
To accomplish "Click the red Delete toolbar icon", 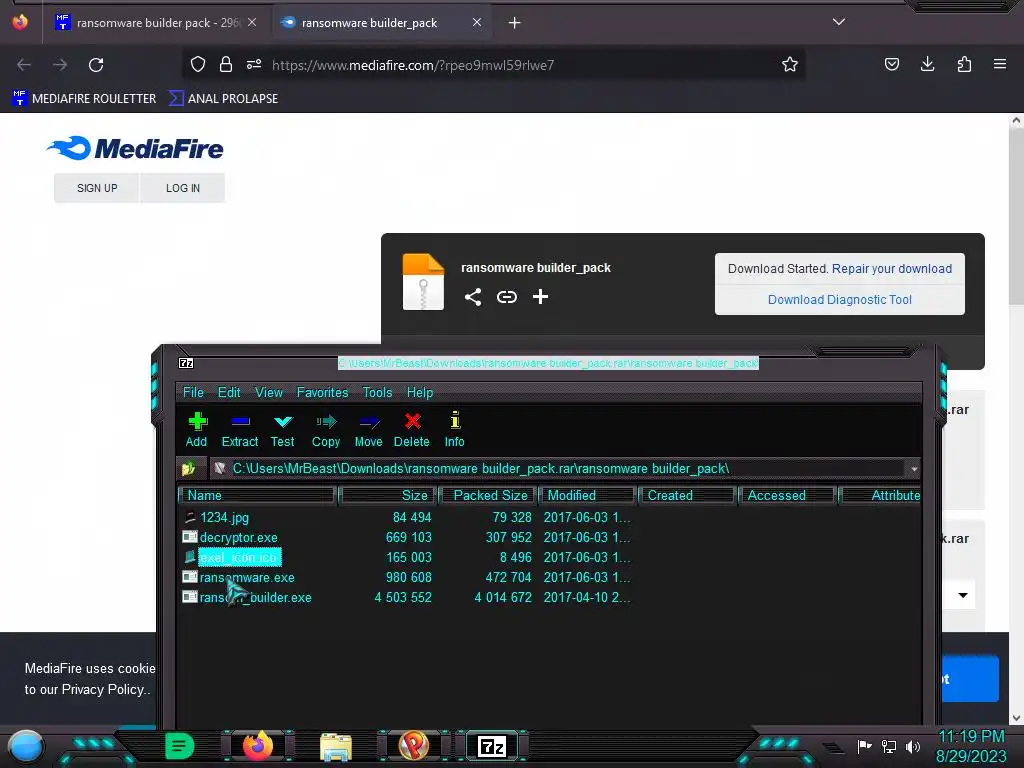I will [x=412, y=421].
